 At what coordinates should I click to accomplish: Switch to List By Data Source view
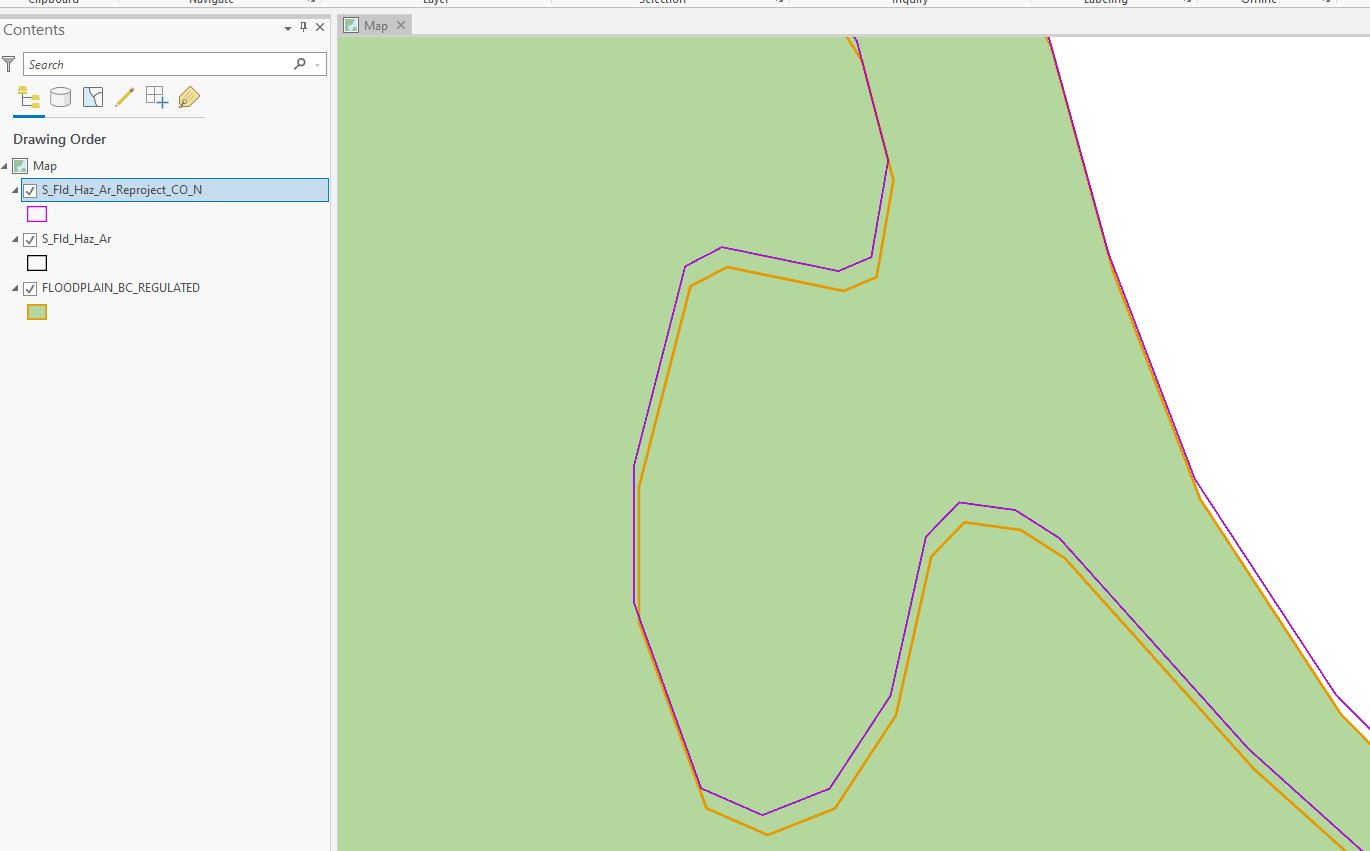(x=60, y=97)
